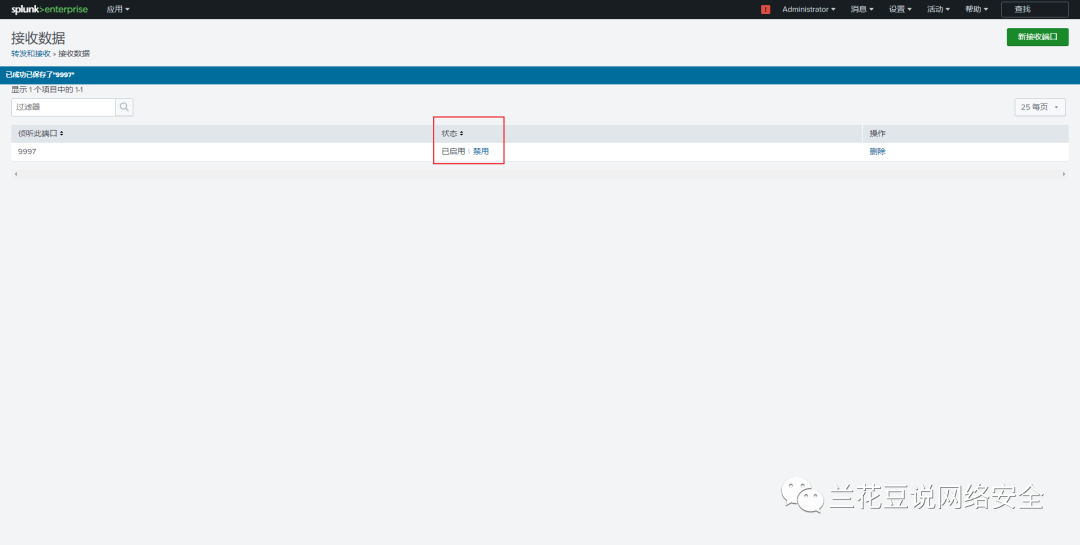Viewport: 1080px width, 545px height.
Task: Click the 查找 search field
Action: (x=1033, y=10)
